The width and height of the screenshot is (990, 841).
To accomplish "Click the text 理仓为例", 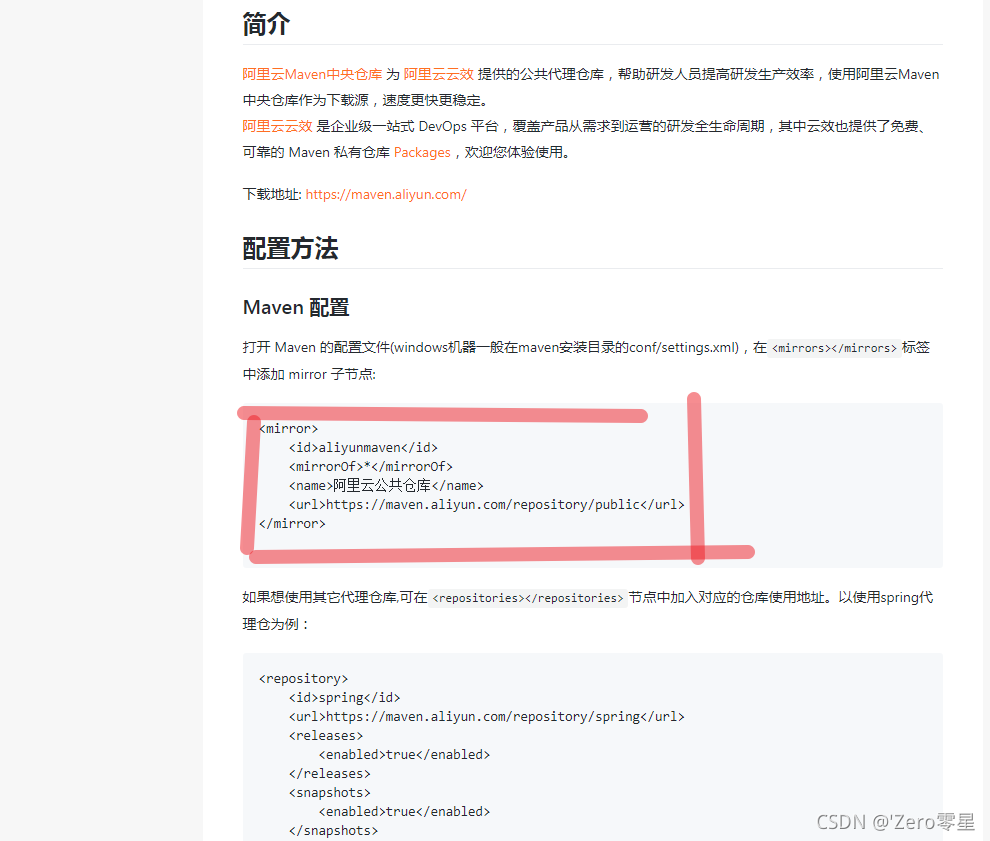I will (x=275, y=624).
